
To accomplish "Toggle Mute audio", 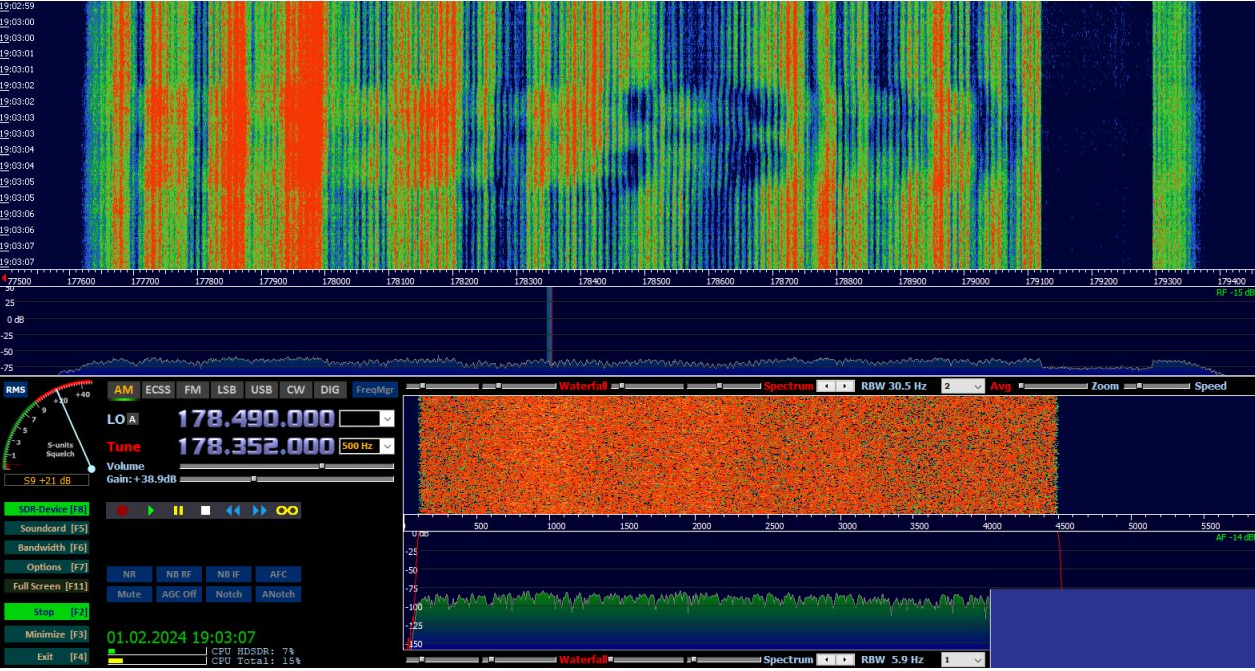I will point(130,594).
